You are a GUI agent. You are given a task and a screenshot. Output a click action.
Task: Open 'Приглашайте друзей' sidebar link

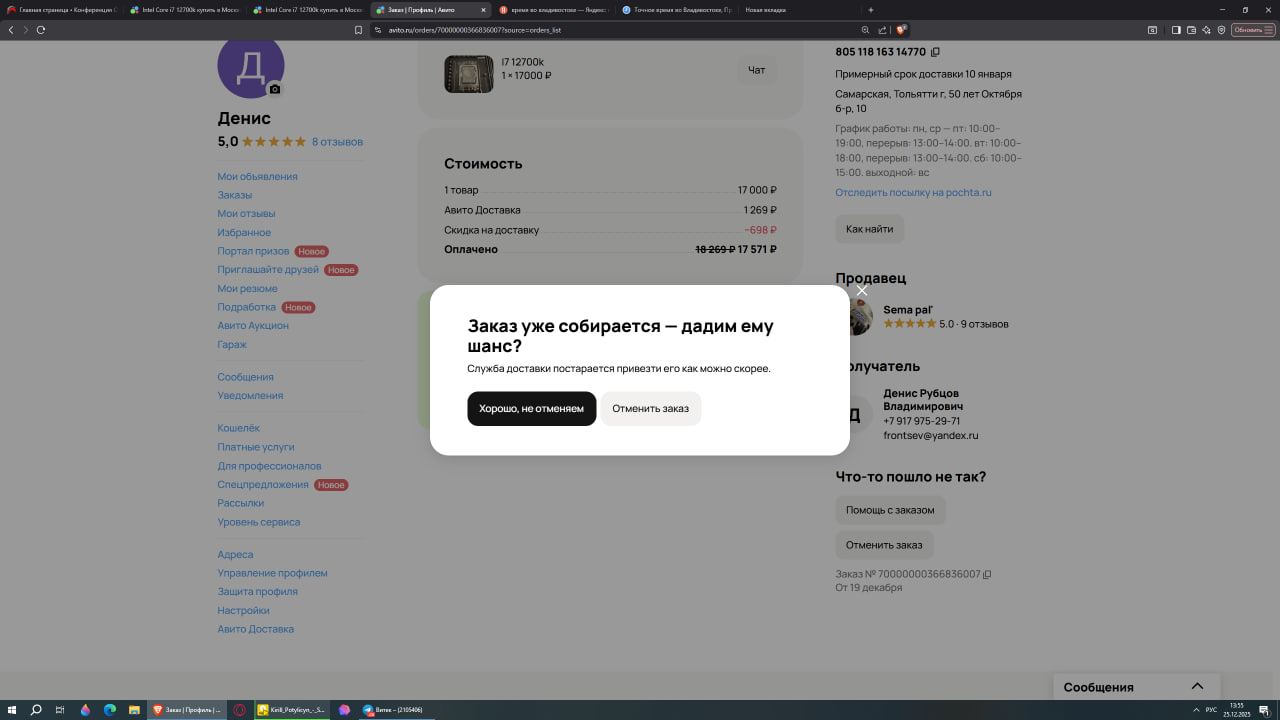coord(268,270)
